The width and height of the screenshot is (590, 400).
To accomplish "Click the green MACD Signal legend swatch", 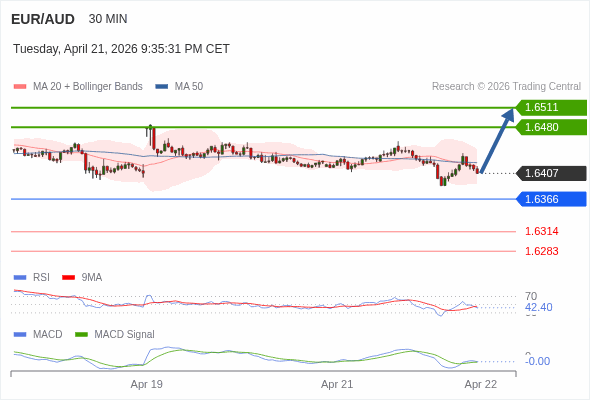I will coord(81,335).
